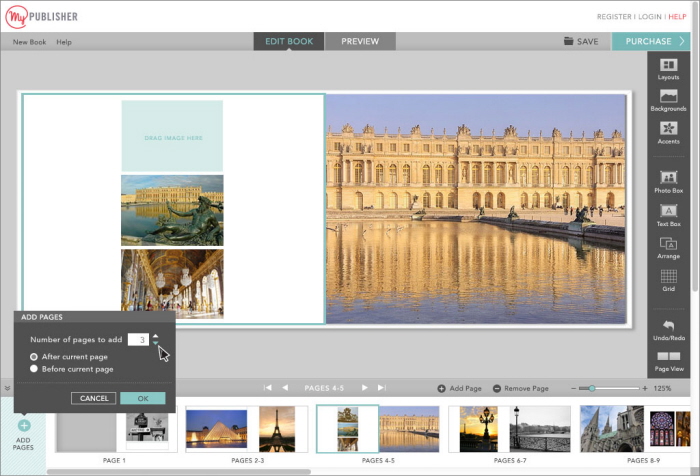Open the New Book menu
The image size is (700, 476).
(29, 42)
